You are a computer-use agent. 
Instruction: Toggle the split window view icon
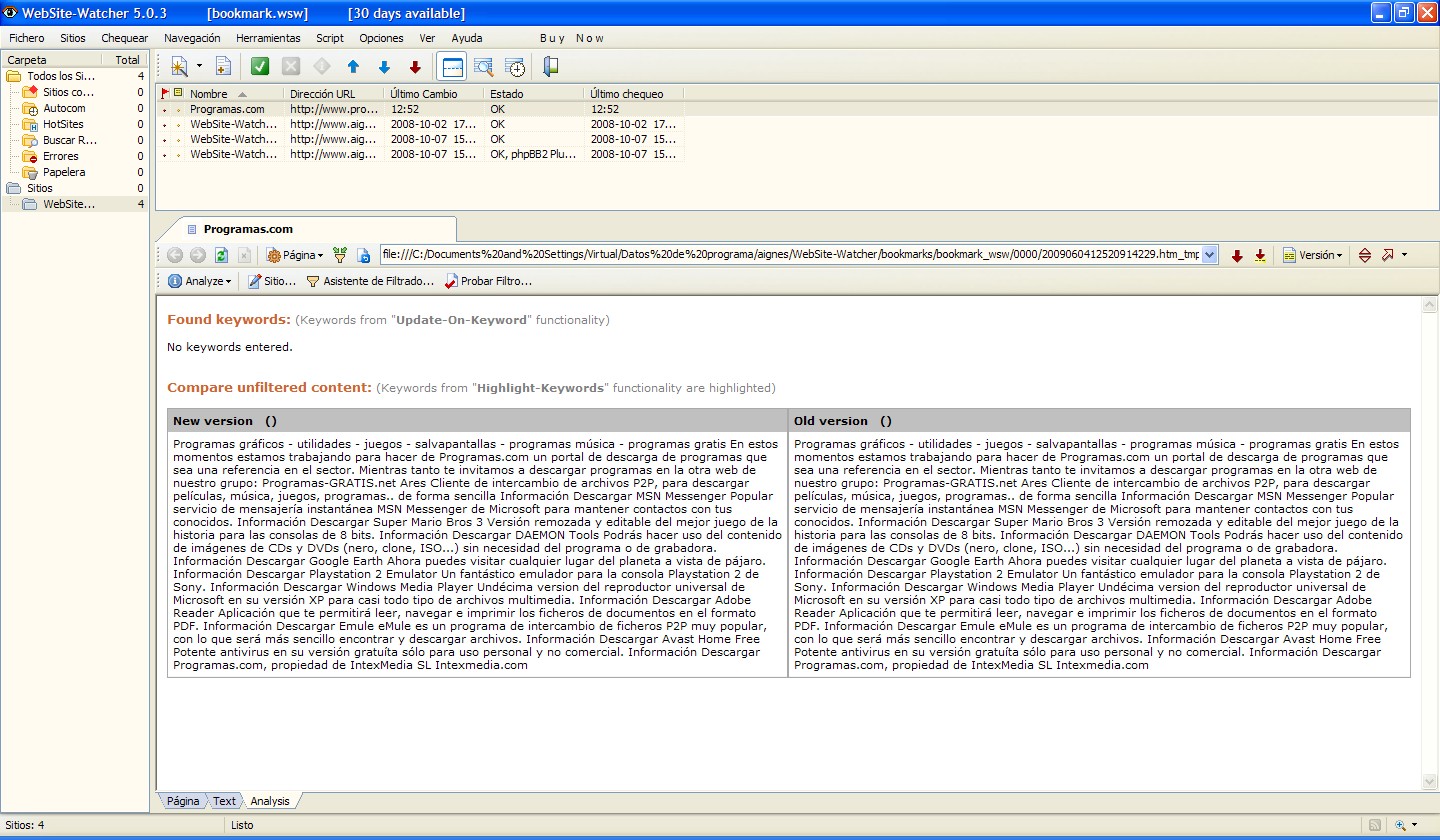pyautogui.click(x=452, y=67)
